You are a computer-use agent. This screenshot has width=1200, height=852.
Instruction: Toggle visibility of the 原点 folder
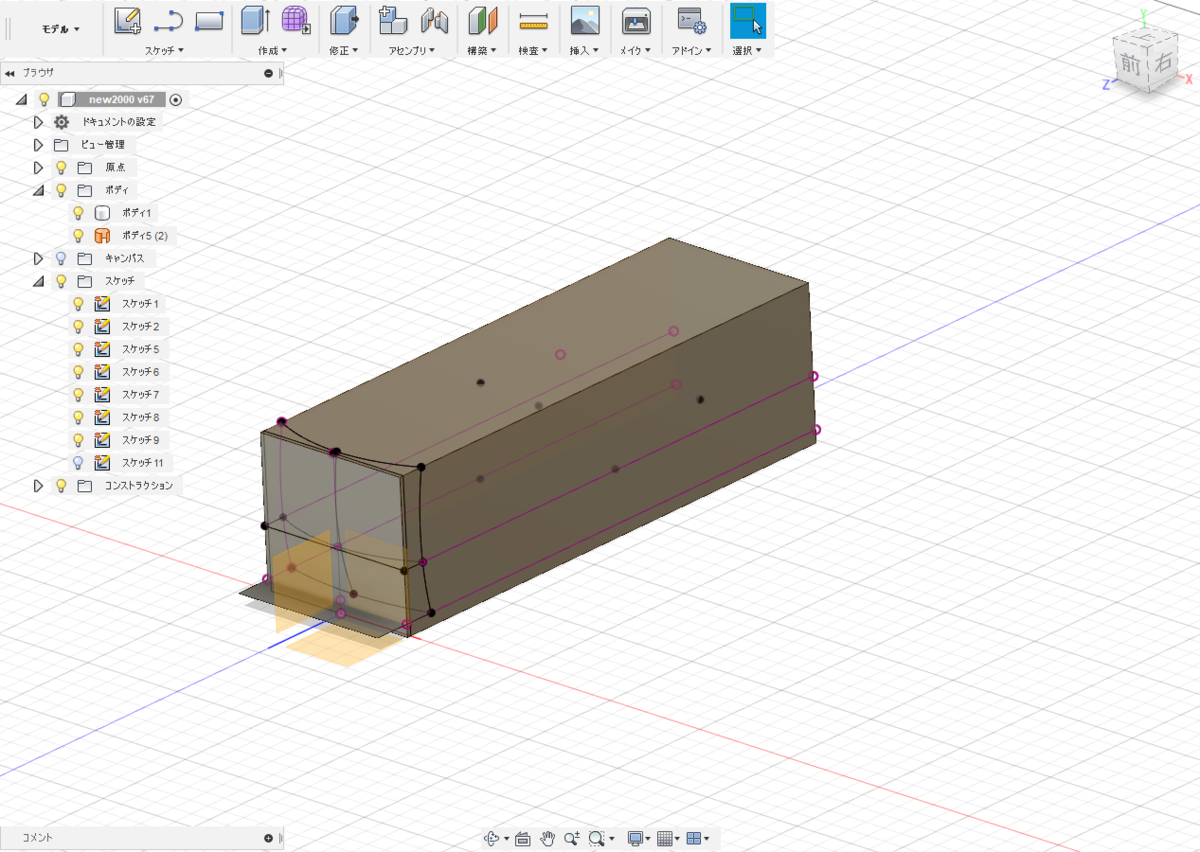click(x=61, y=168)
